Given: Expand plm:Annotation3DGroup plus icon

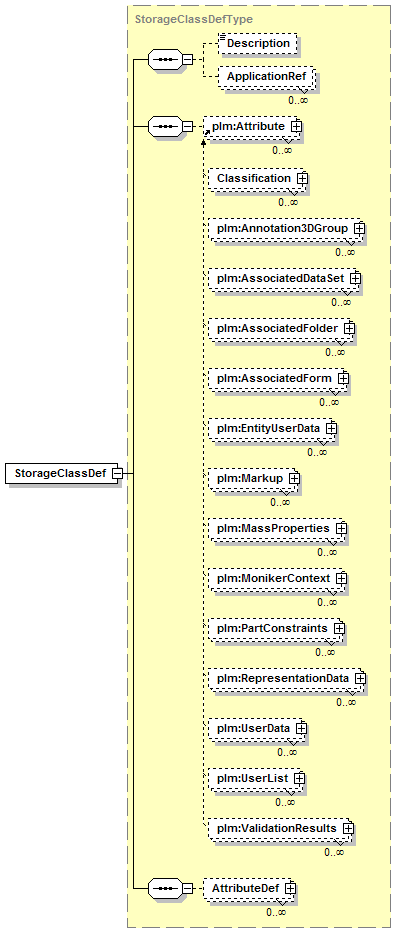Looking at the screenshot, I should (359, 228).
